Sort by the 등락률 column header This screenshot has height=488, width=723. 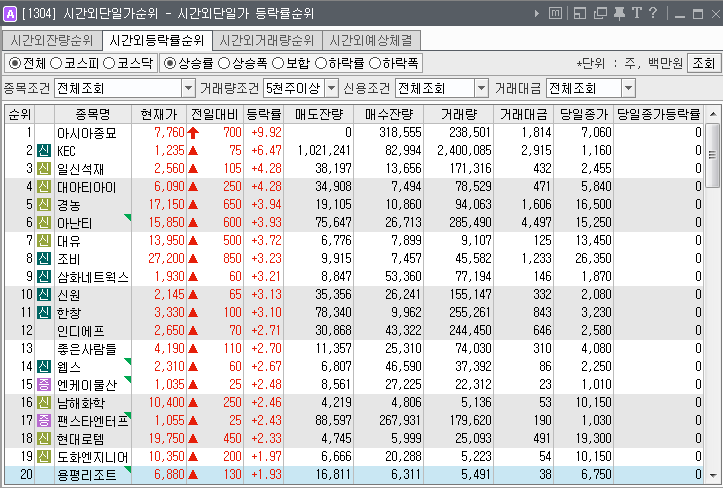[263, 114]
